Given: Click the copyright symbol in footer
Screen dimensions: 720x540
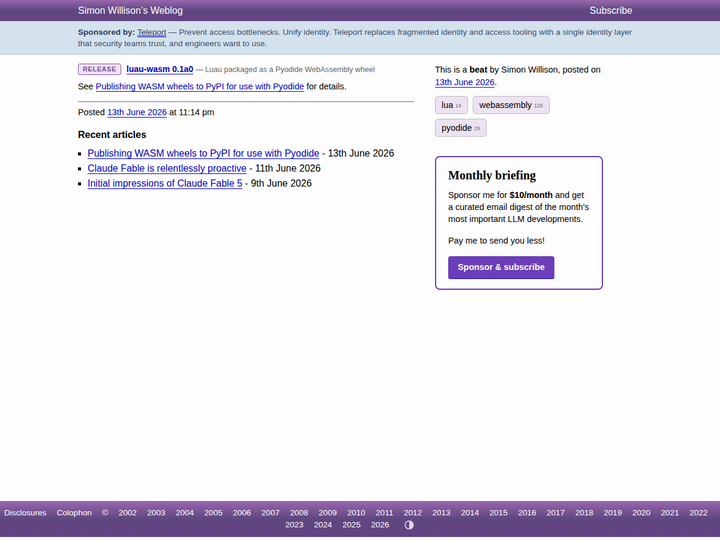Looking at the screenshot, I should pyautogui.click(x=105, y=513).
